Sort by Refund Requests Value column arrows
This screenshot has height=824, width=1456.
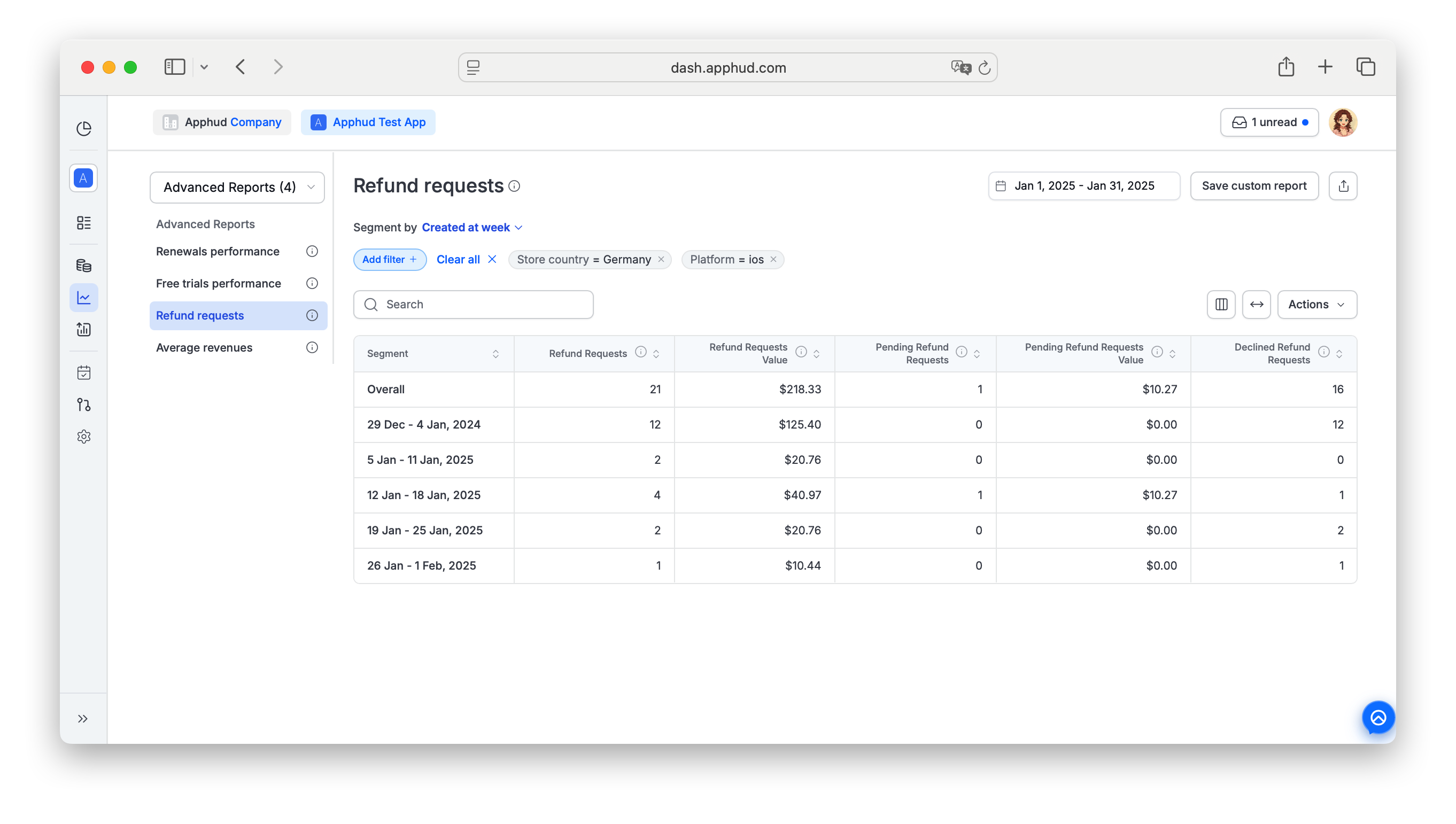[816, 354]
